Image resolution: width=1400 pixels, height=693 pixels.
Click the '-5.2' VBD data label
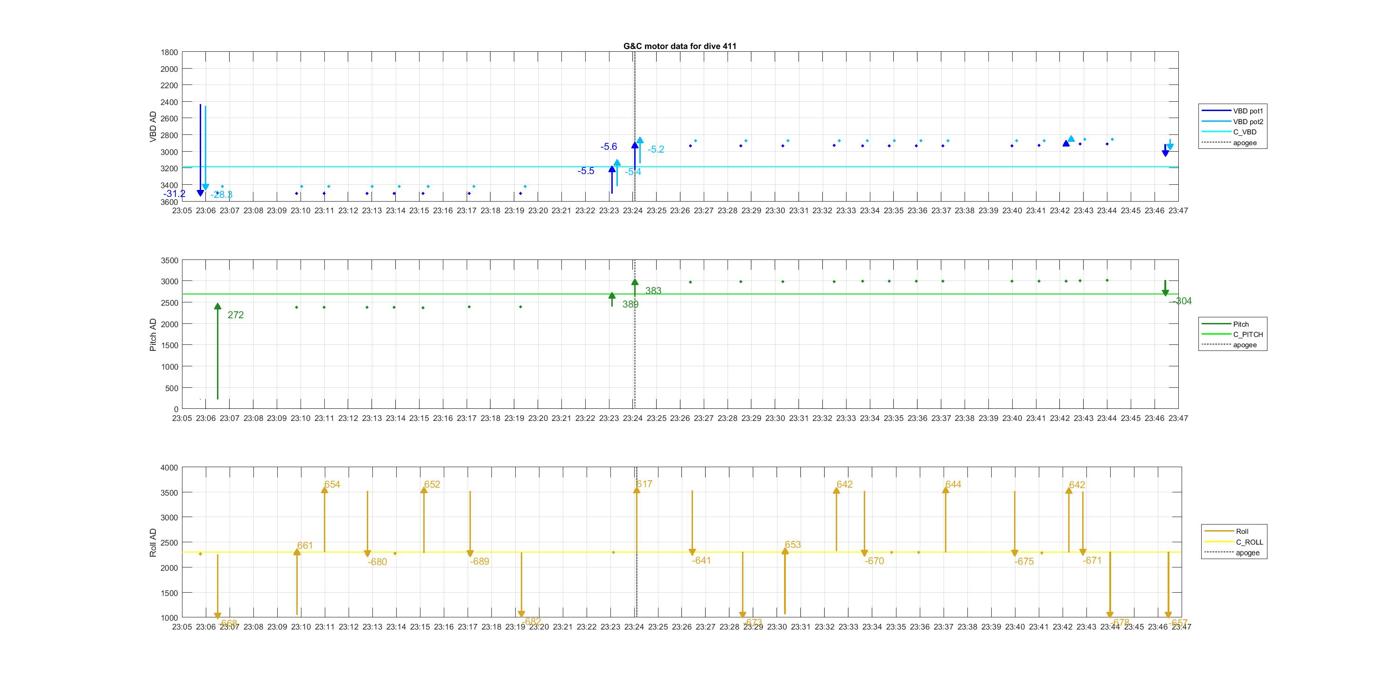[656, 149]
